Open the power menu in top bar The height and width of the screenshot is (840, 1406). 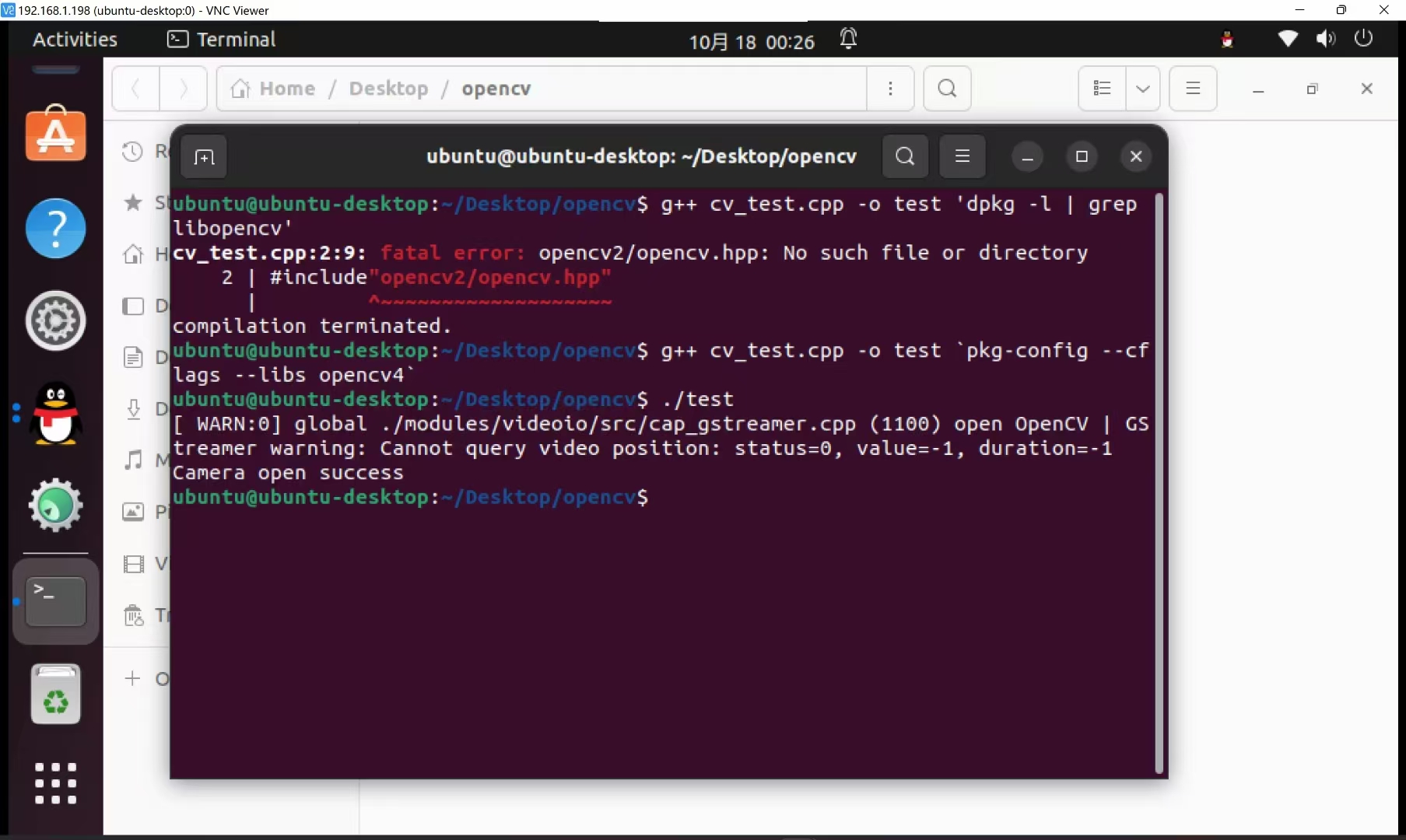tap(1363, 38)
